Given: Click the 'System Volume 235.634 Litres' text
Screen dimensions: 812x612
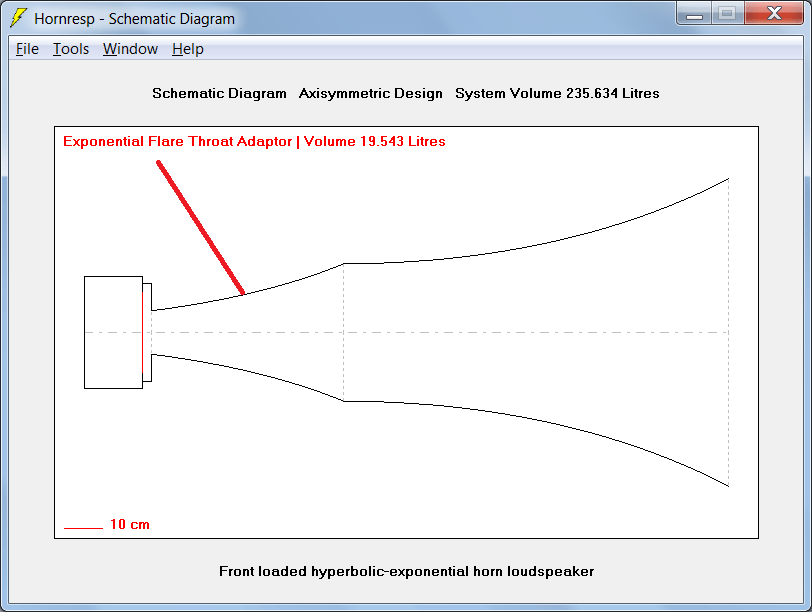Looking at the screenshot, I should 557,93.
